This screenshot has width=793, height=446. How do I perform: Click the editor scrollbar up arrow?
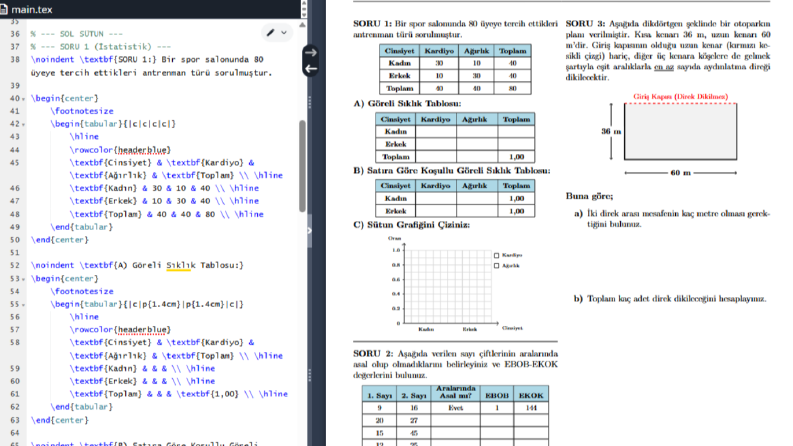302,24
